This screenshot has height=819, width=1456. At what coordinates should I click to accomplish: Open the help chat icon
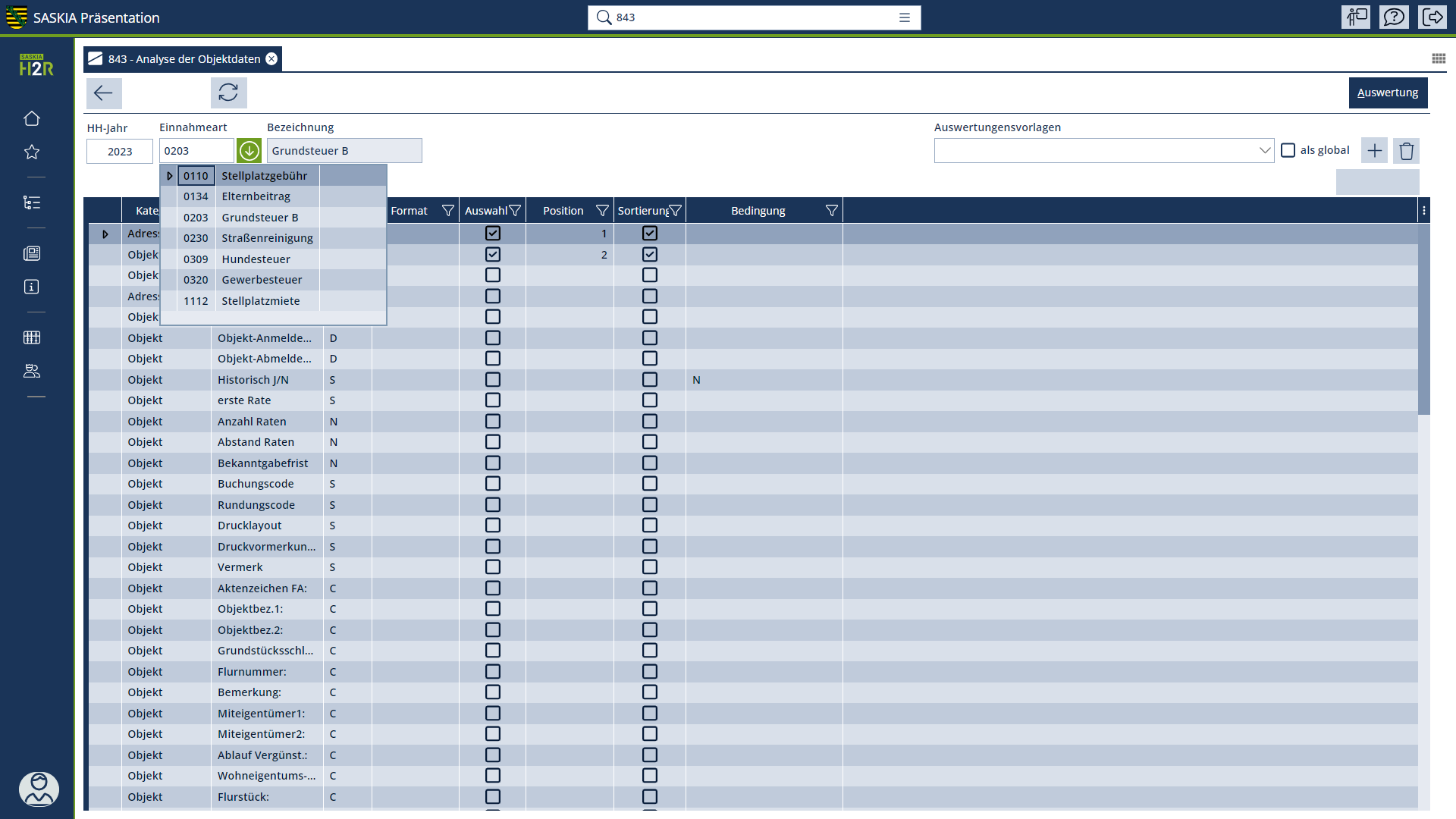1394,17
